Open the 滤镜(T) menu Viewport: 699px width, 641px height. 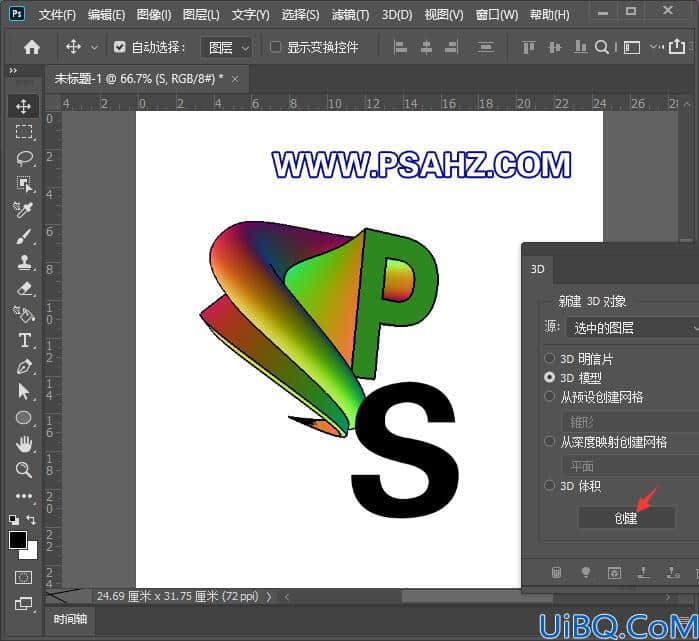pyautogui.click(x=350, y=15)
